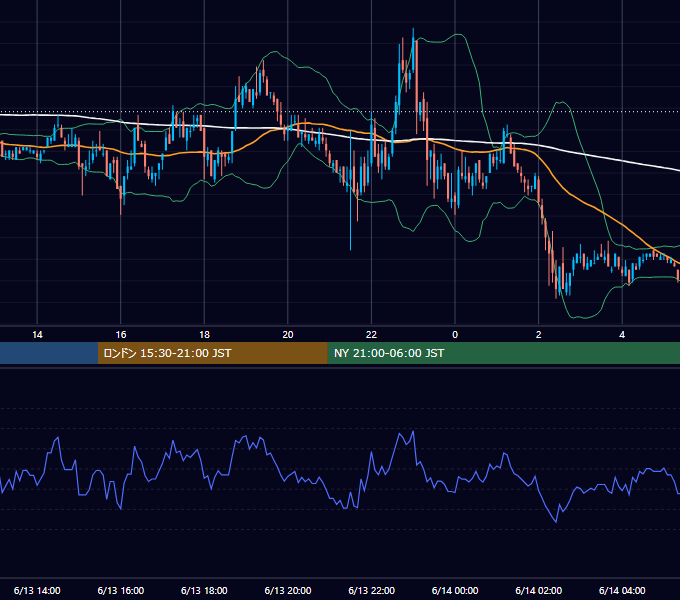Click the 20 hour axis label
The image size is (680, 600).
288,335
